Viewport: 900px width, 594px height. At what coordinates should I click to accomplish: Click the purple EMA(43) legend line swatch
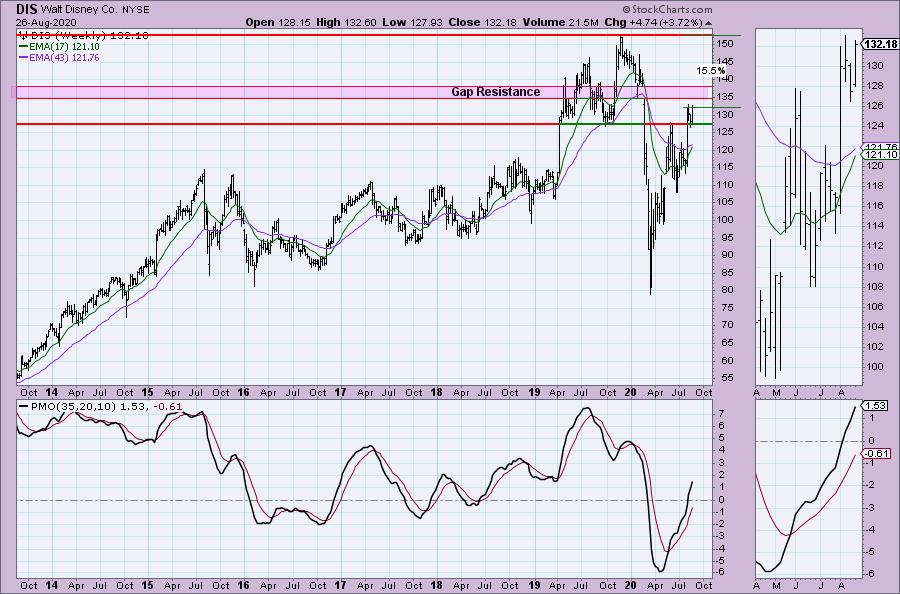click(x=23, y=57)
